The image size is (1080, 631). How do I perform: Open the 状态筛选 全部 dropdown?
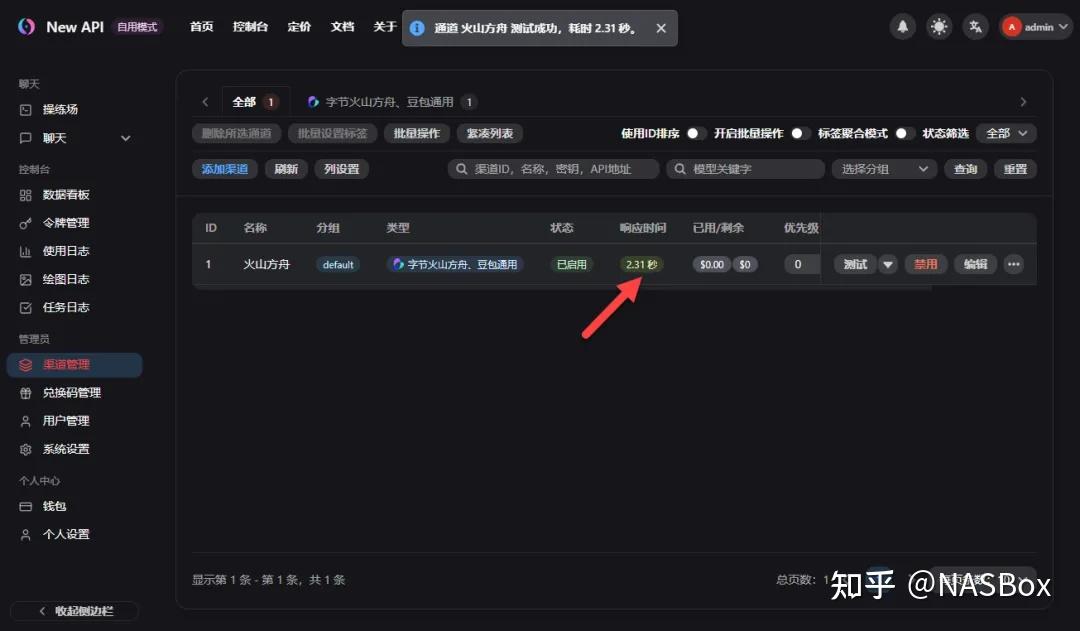1006,134
